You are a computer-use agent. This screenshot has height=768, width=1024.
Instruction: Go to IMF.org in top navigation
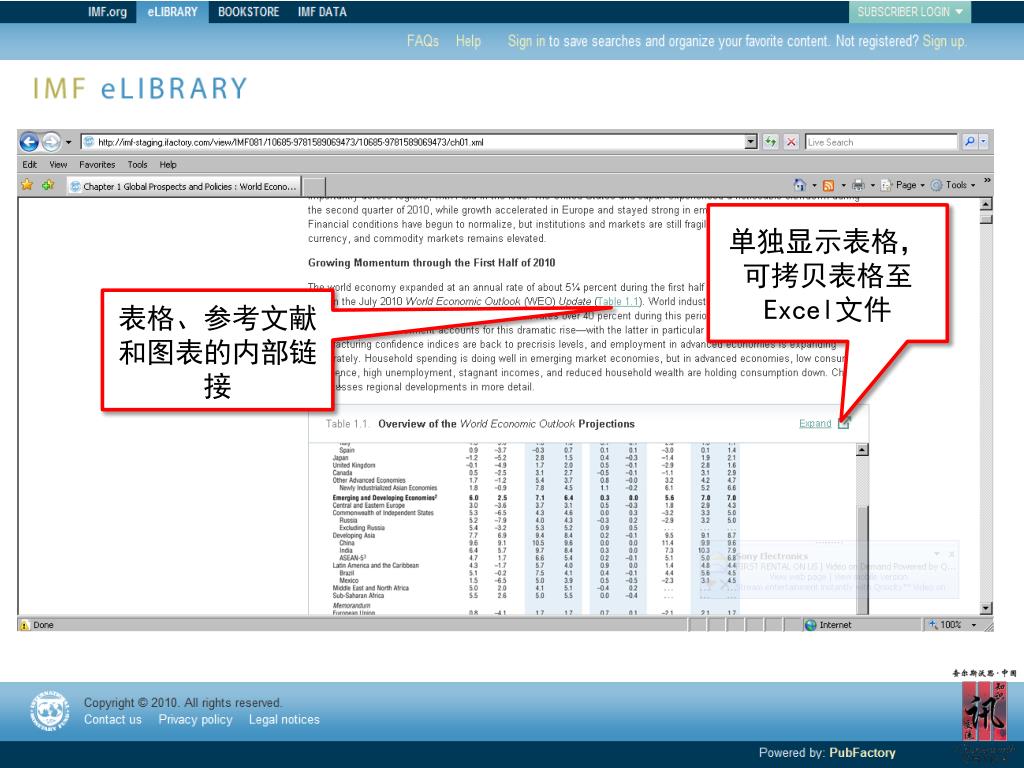108,12
